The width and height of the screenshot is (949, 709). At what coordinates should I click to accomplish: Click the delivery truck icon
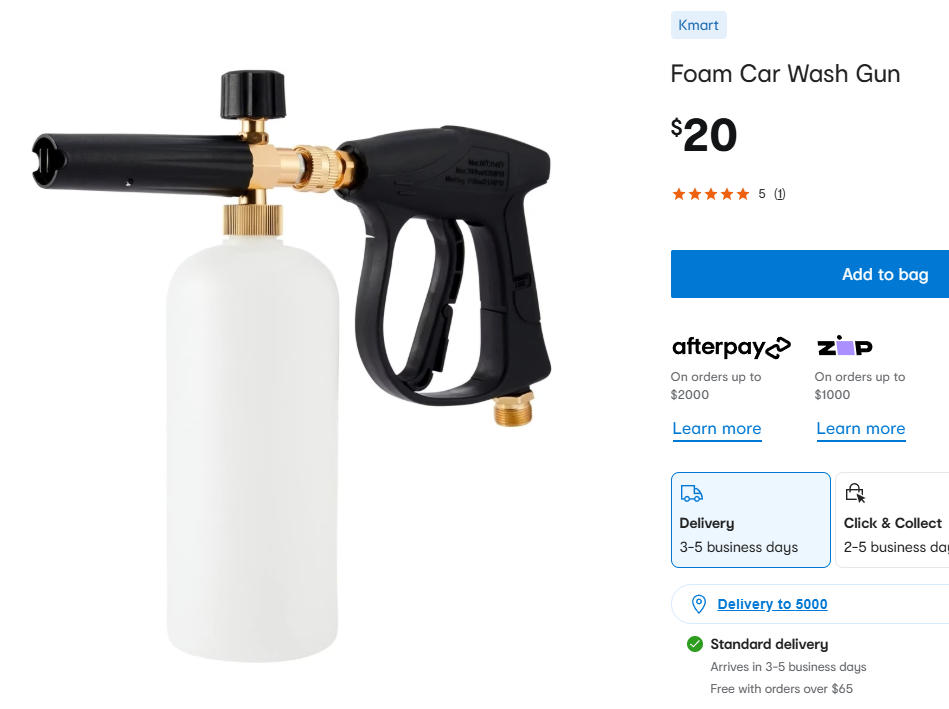click(x=691, y=493)
